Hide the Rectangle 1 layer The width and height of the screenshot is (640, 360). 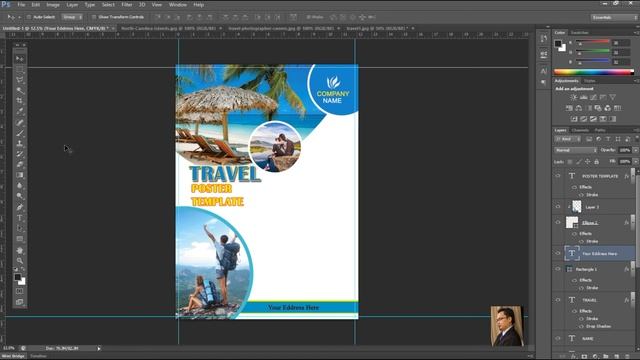click(558, 269)
